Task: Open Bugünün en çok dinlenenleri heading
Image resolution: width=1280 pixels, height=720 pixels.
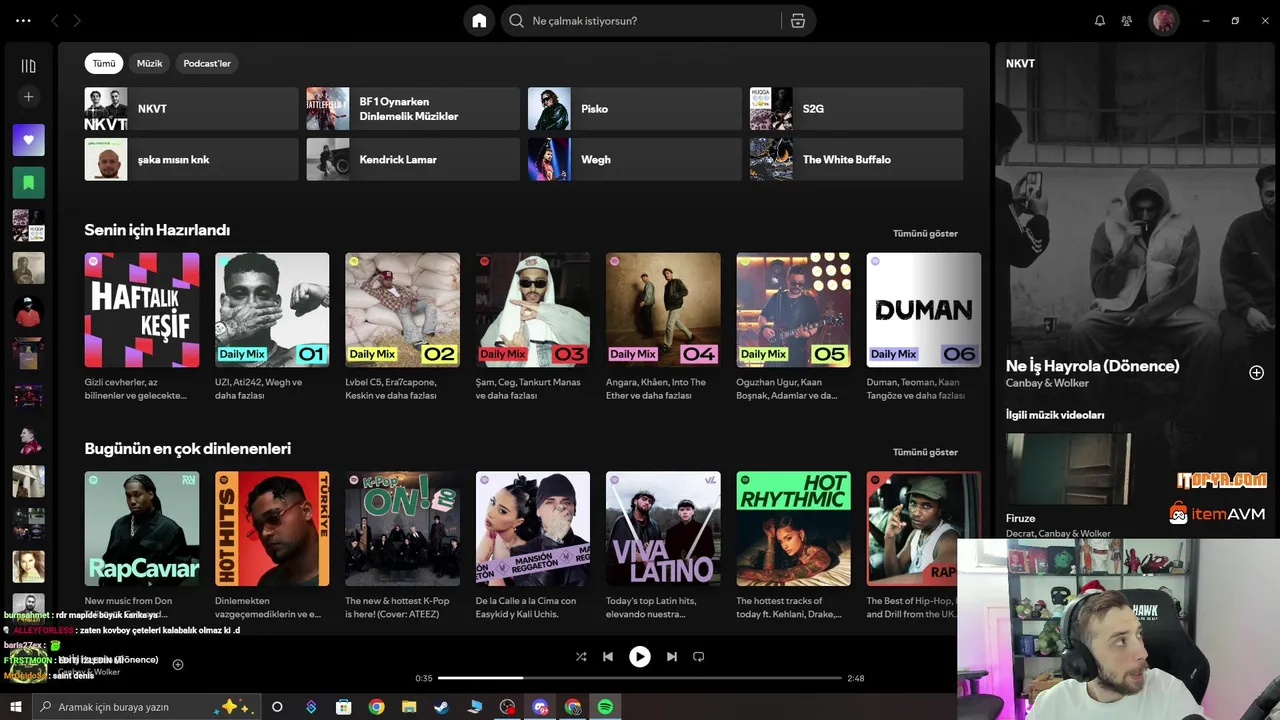Action: (x=188, y=449)
